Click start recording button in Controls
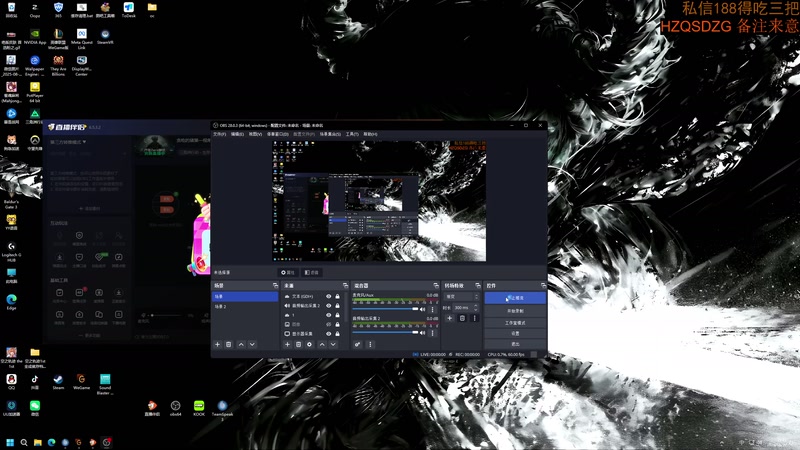800x450 pixels. point(515,311)
